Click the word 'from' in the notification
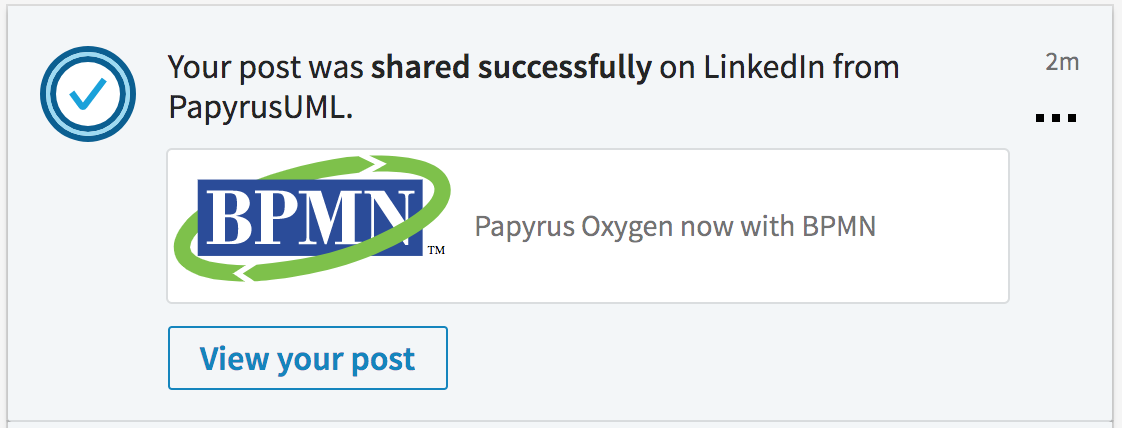This screenshot has width=1122, height=428. coord(866,68)
